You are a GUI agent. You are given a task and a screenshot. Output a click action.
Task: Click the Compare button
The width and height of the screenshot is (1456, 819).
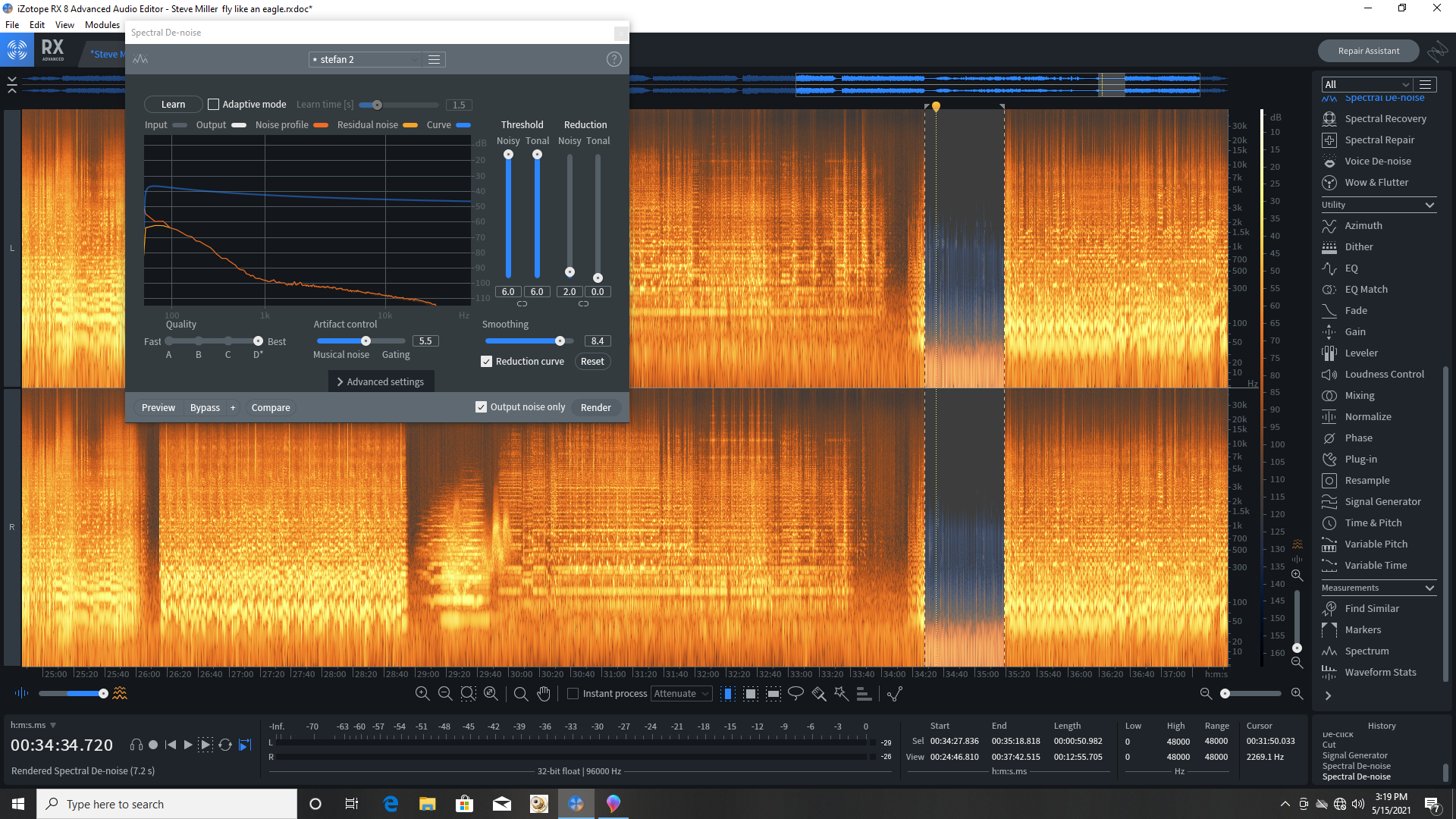(271, 407)
